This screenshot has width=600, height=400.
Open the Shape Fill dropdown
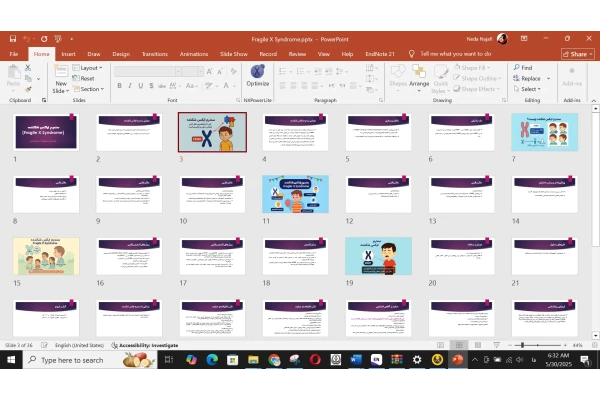tap(473, 67)
